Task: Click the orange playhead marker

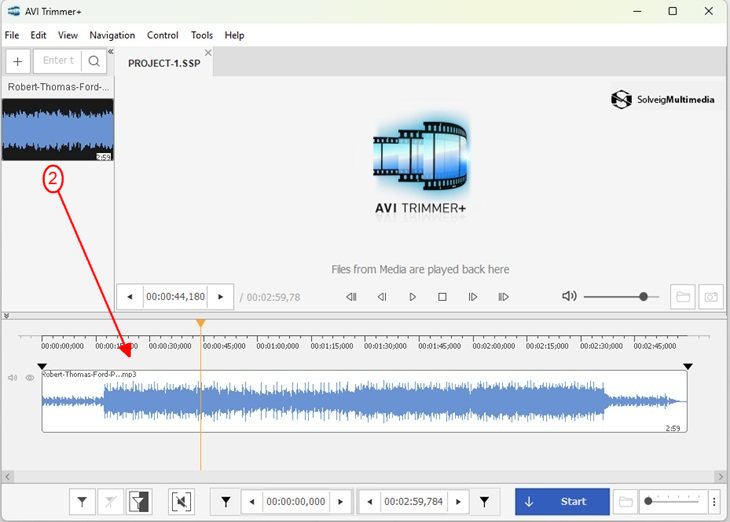Action: click(201, 323)
